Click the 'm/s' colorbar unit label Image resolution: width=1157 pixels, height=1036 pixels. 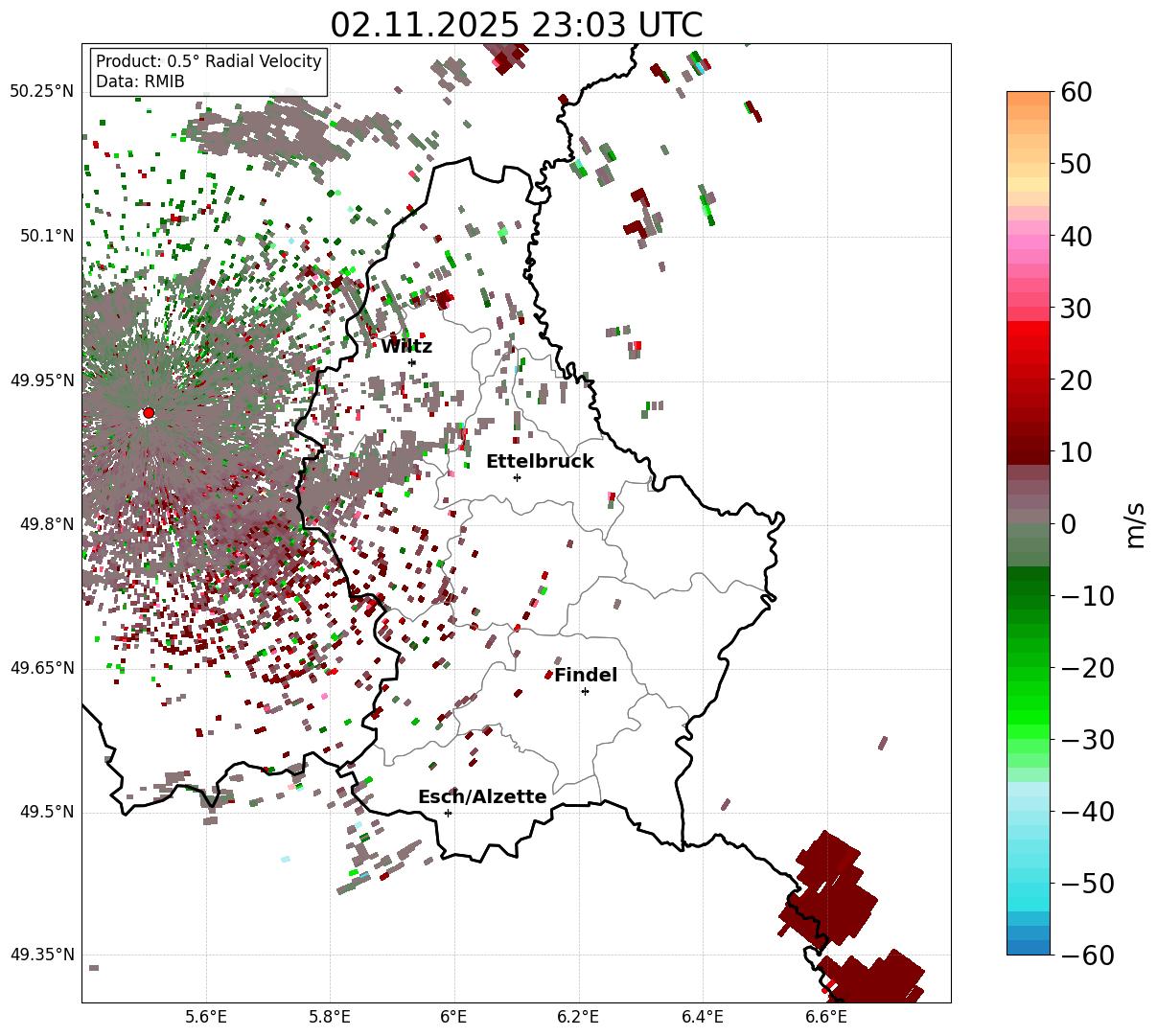(1135, 523)
